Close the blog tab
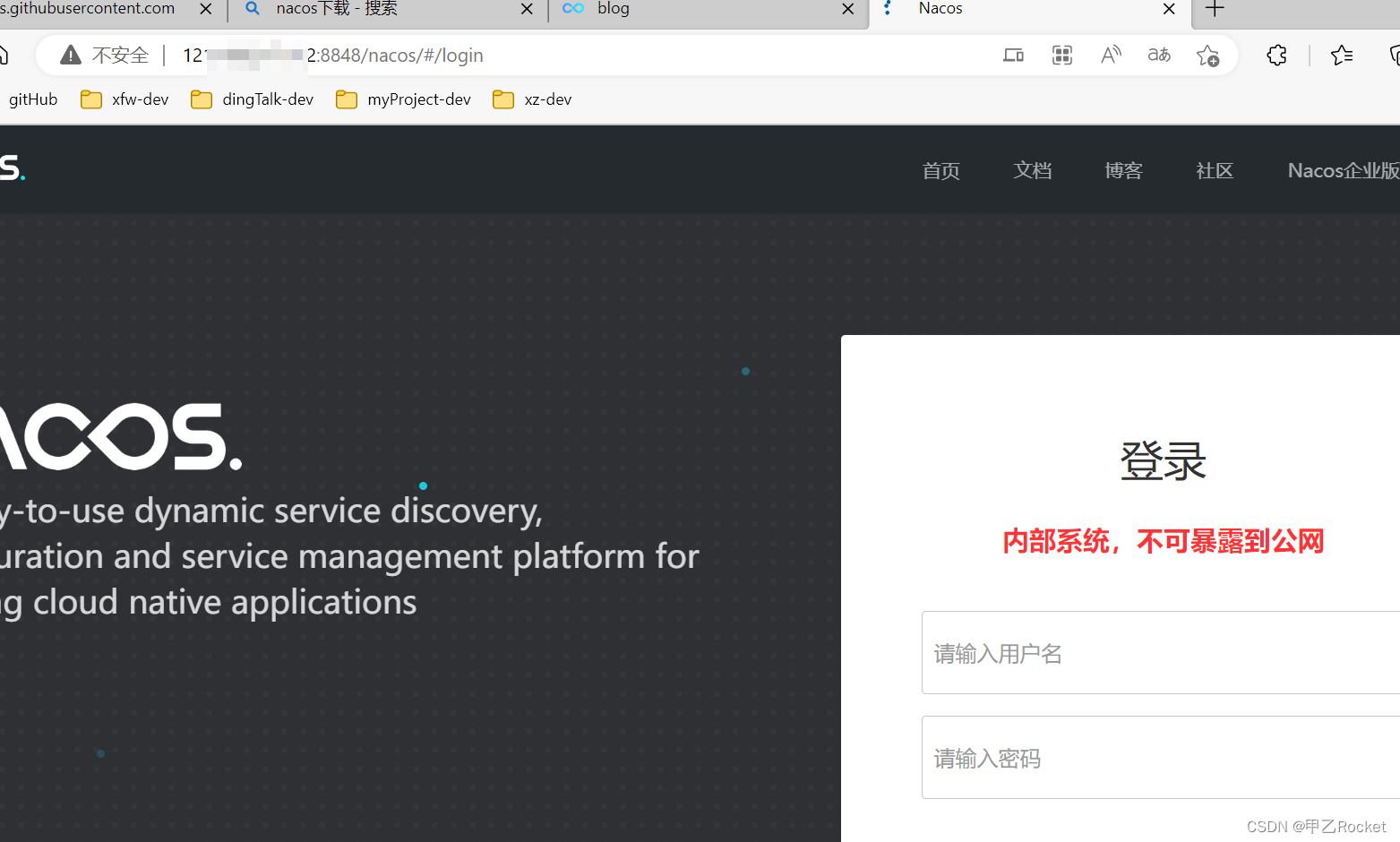Screen dimensions: 1400x842 tap(847, 9)
